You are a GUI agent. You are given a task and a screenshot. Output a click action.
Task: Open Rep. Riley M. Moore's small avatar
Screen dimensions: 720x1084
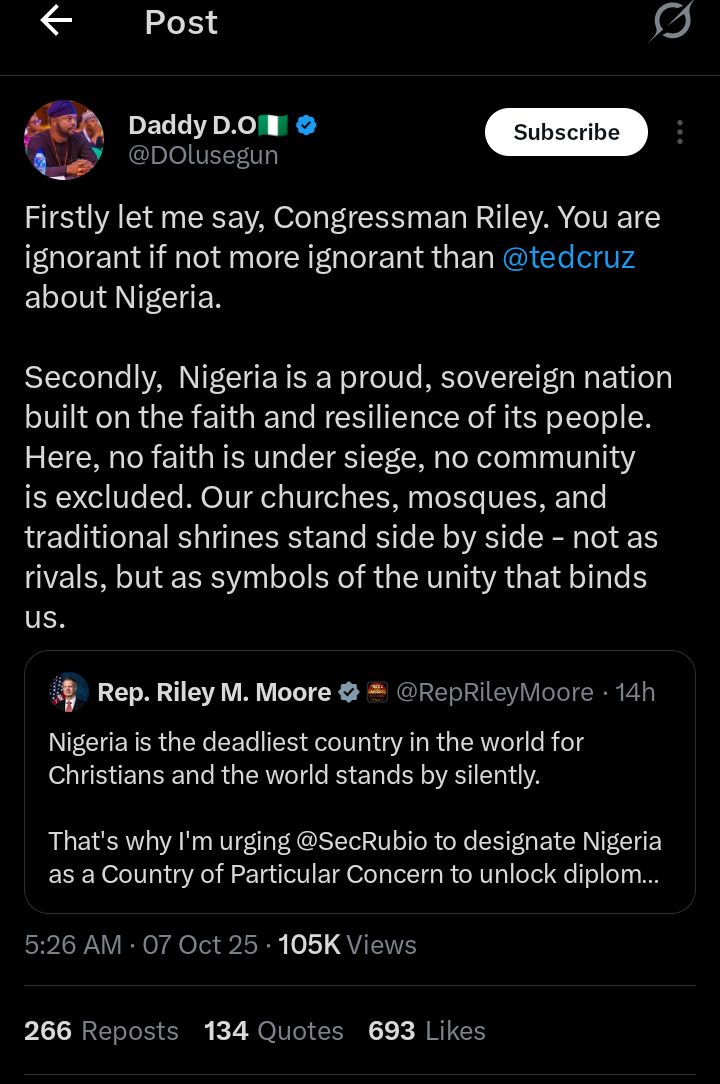[69, 692]
